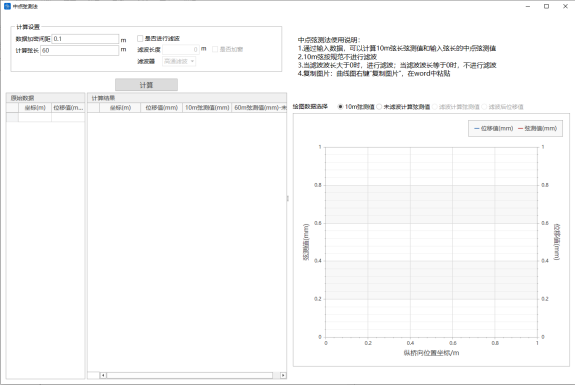Click the red 弦测值(mm) legend entry

[537, 129]
